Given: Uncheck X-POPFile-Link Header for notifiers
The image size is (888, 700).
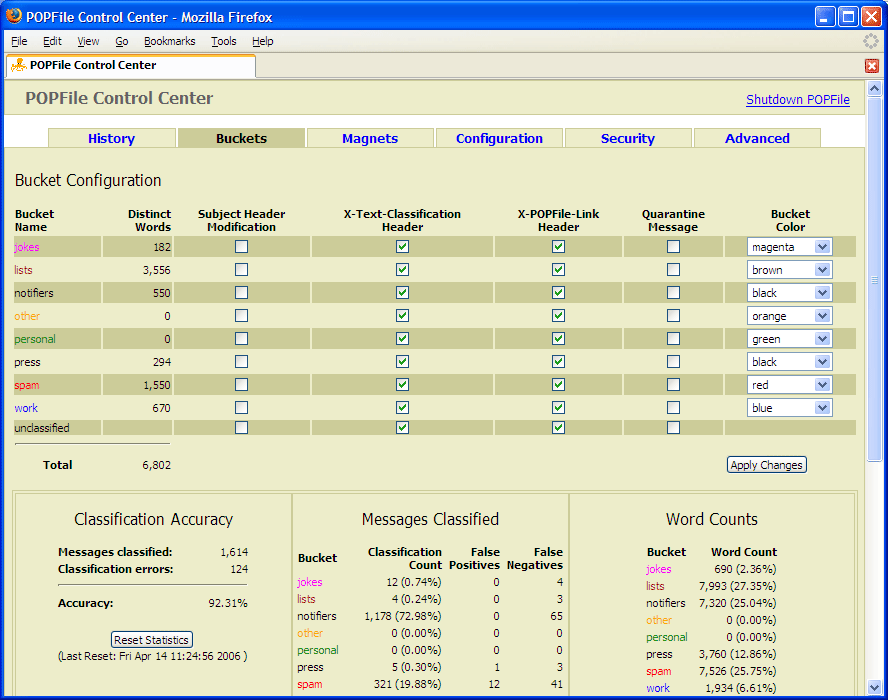Looking at the screenshot, I should [x=558, y=292].
